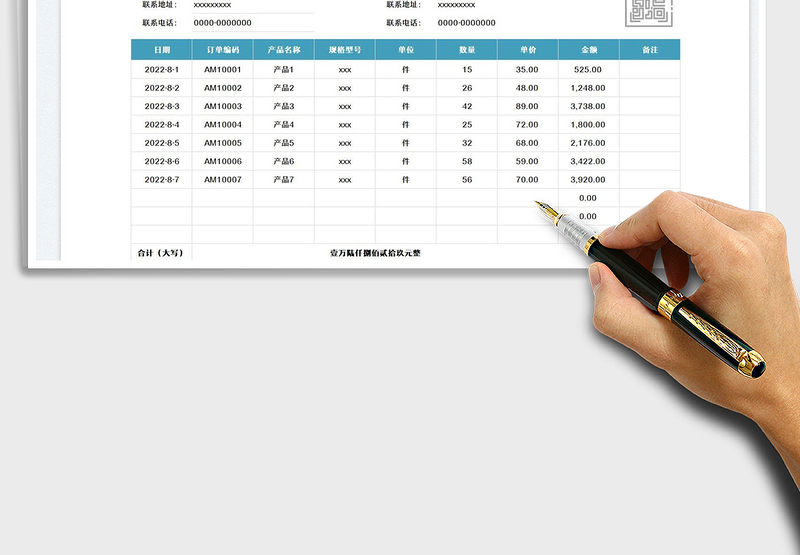This screenshot has height=555, width=800.
Task: Select the amount 3,738.00
Action: pyautogui.click(x=588, y=106)
